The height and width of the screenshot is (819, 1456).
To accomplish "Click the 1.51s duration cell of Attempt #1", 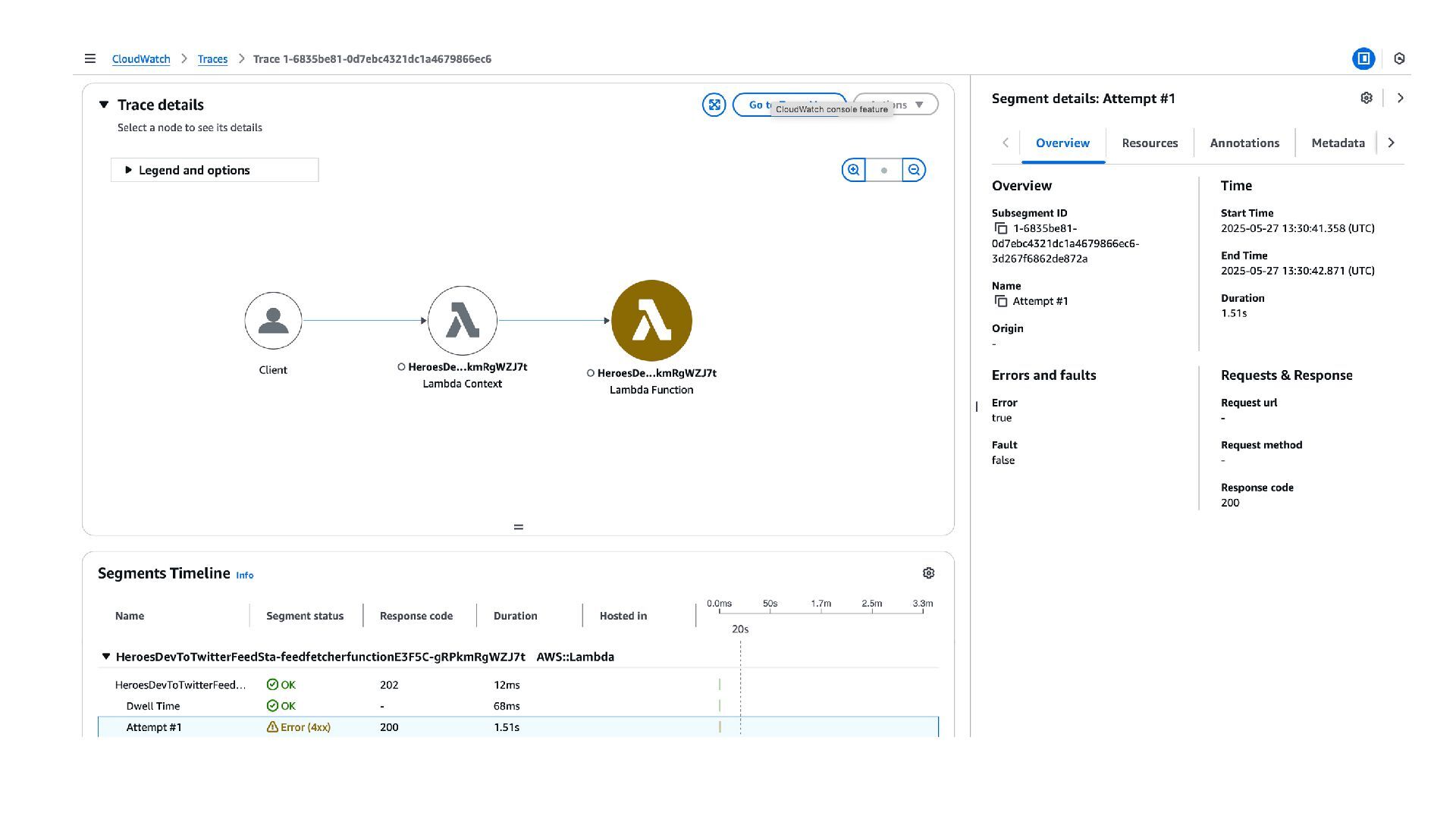I will tap(507, 727).
